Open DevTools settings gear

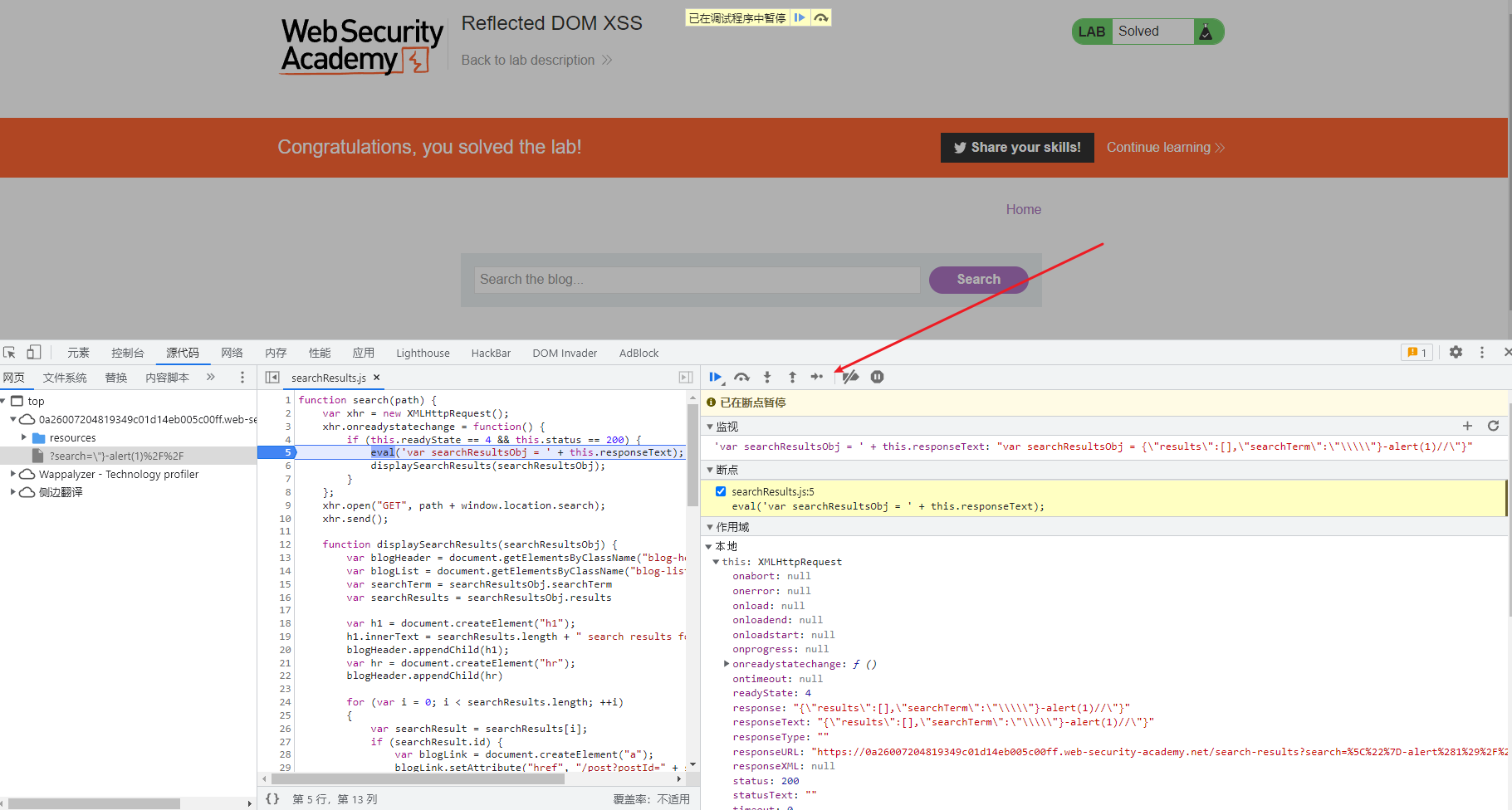tap(1456, 352)
